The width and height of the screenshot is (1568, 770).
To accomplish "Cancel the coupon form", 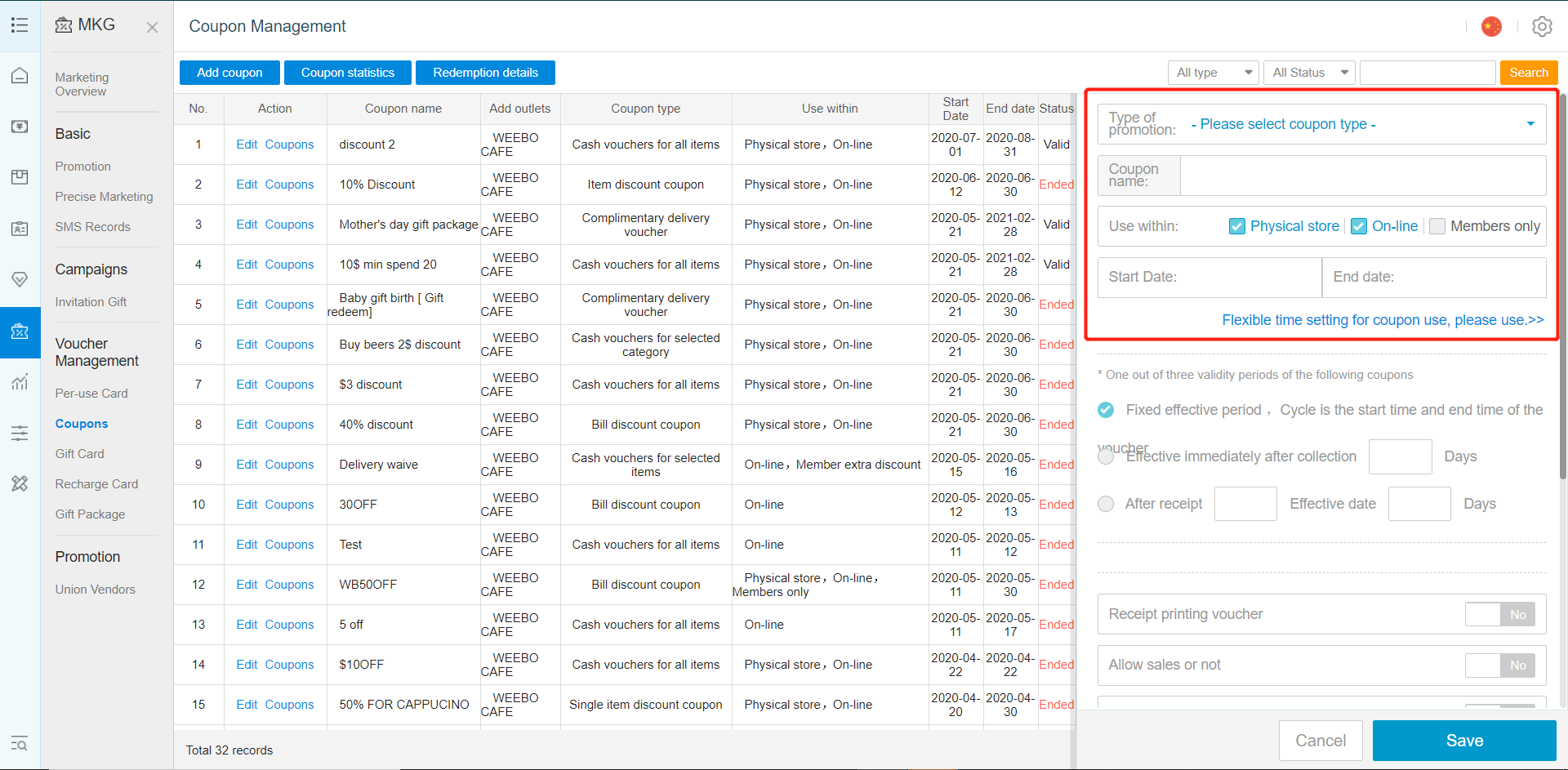I will [x=1321, y=741].
